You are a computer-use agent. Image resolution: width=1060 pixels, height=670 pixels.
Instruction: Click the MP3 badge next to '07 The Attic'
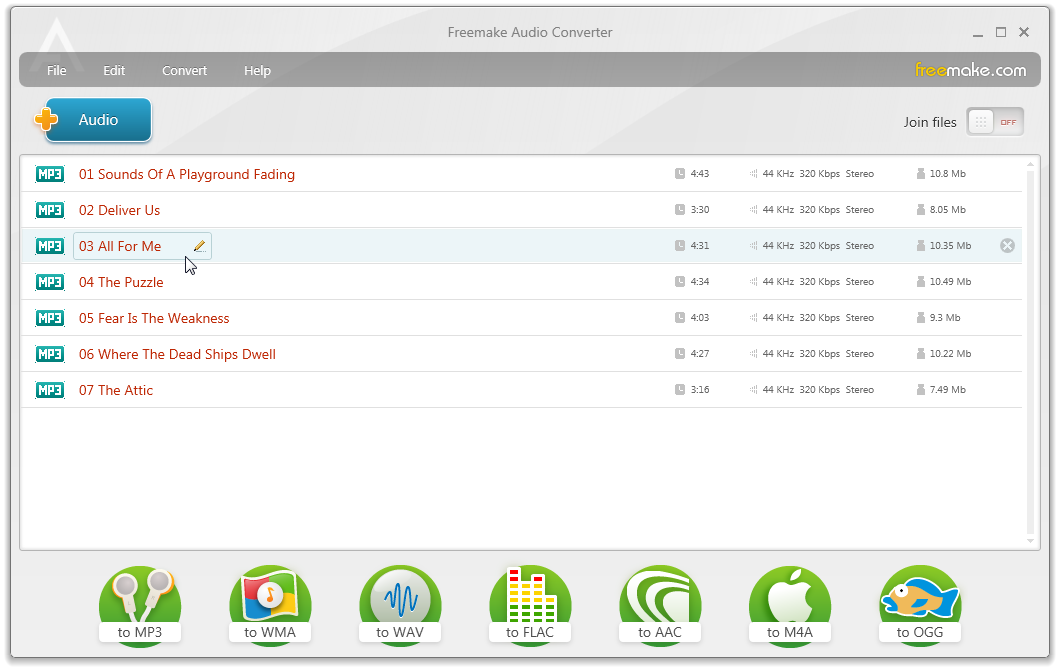coord(49,389)
